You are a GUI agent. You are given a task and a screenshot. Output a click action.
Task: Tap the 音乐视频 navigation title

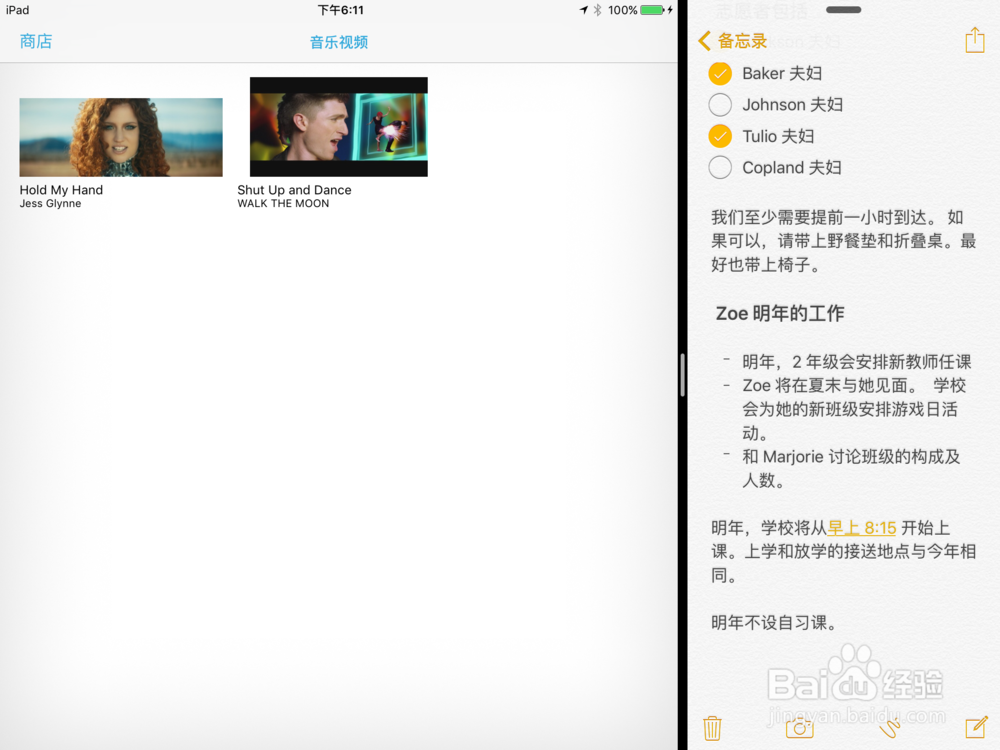(x=339, y=42)
